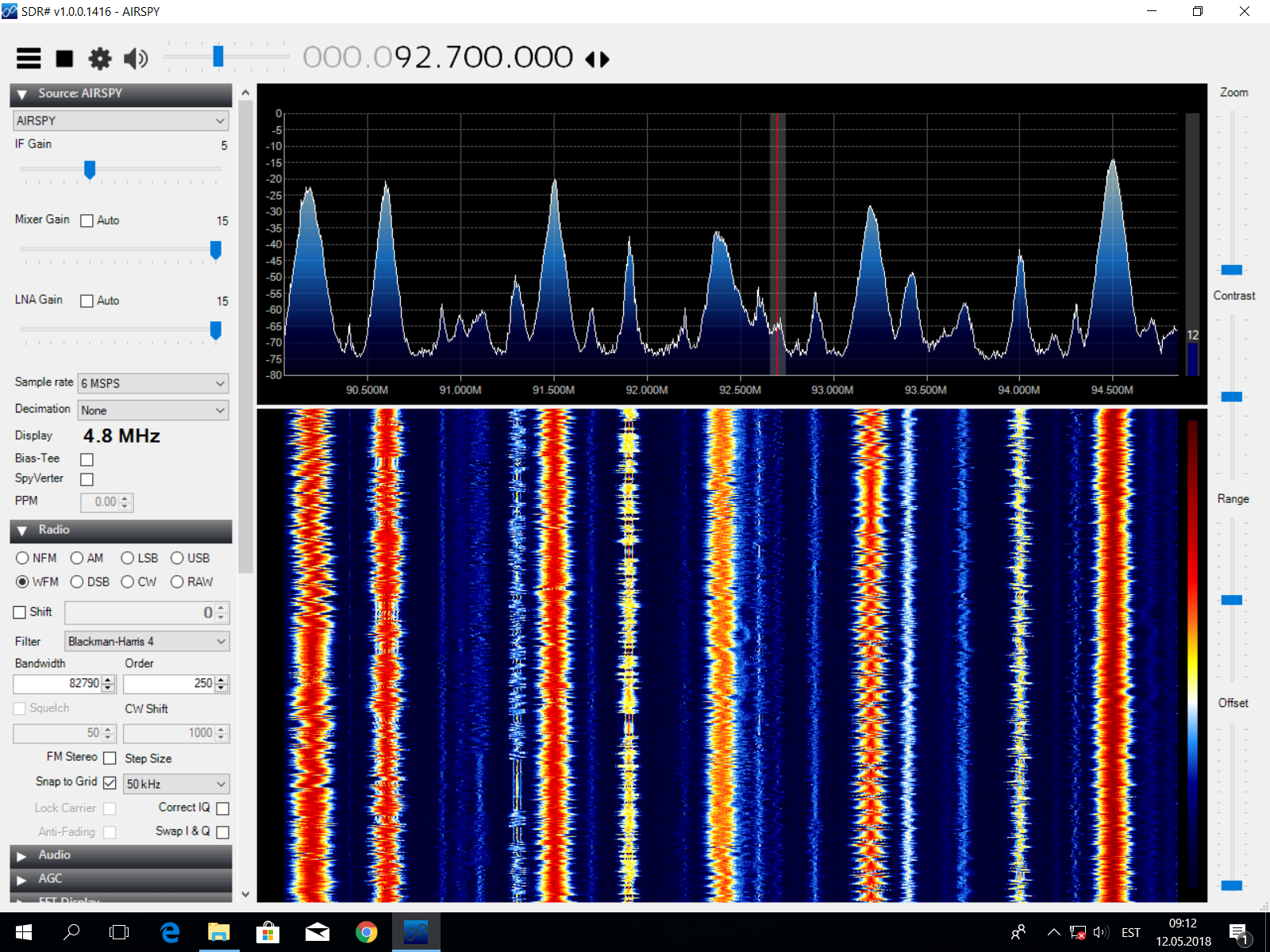Open the Blackman-Harris 4 filter dropdown

pyautogui.click(x=147, y=641)
